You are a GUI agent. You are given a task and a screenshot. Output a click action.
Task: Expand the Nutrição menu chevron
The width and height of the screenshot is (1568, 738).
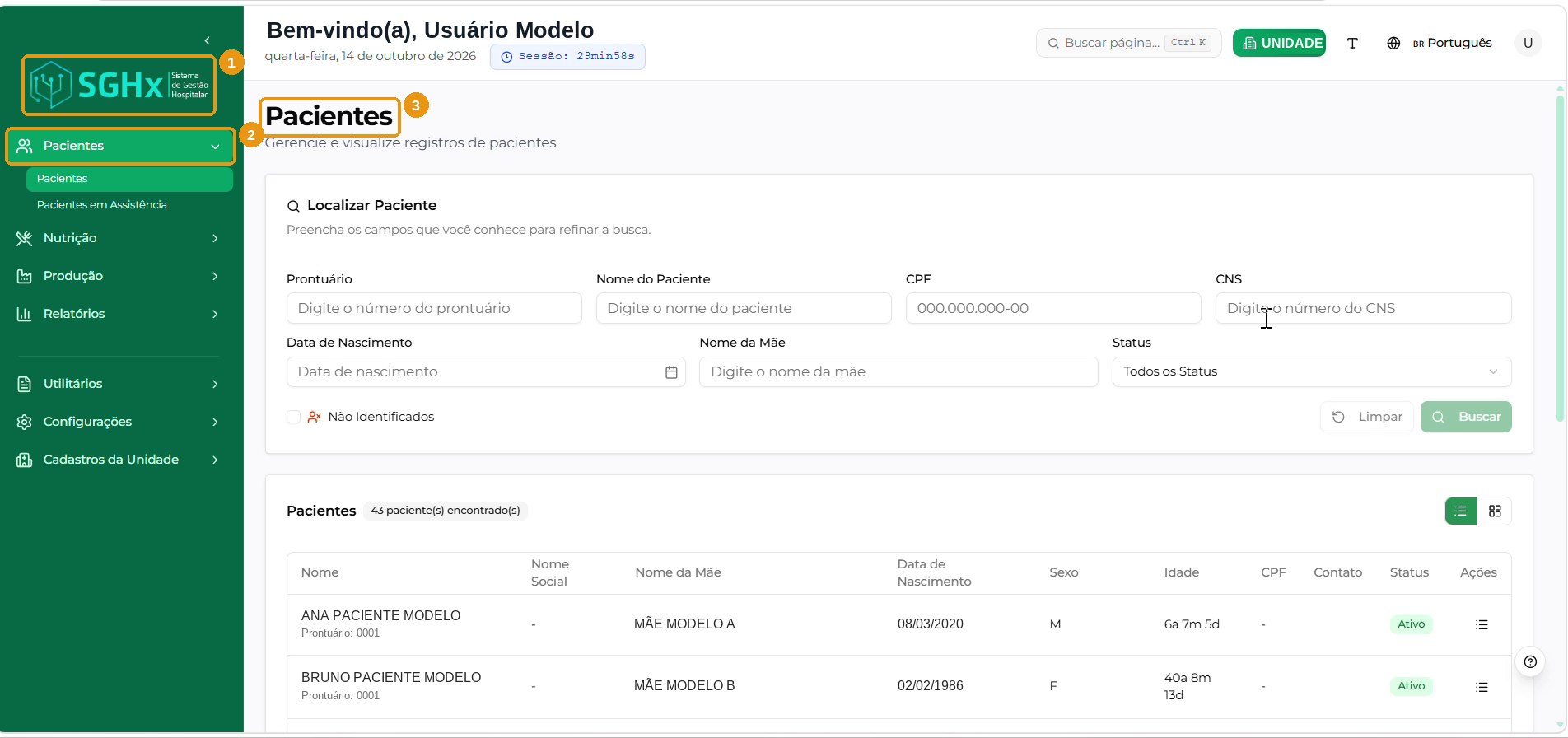point(215,238)
